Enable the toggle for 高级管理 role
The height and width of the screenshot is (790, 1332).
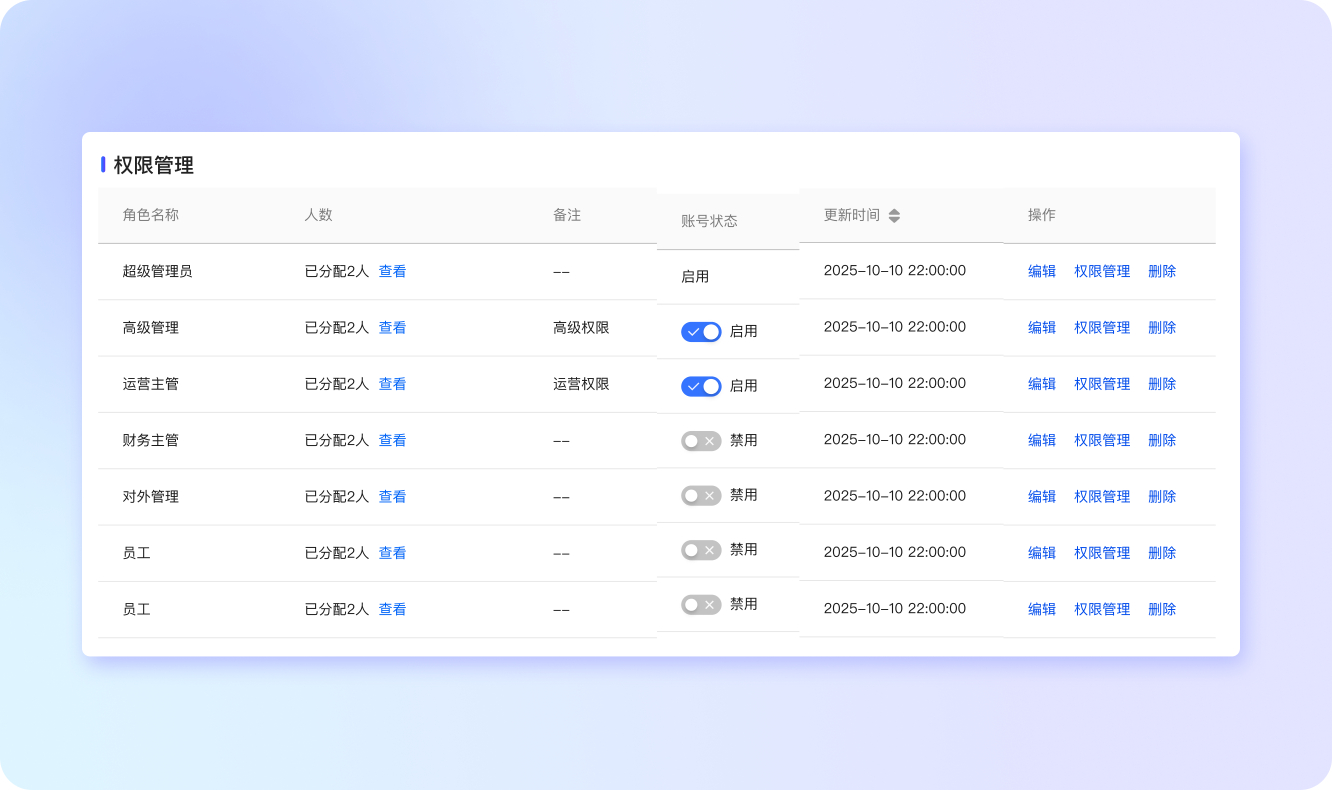(700, 331)
